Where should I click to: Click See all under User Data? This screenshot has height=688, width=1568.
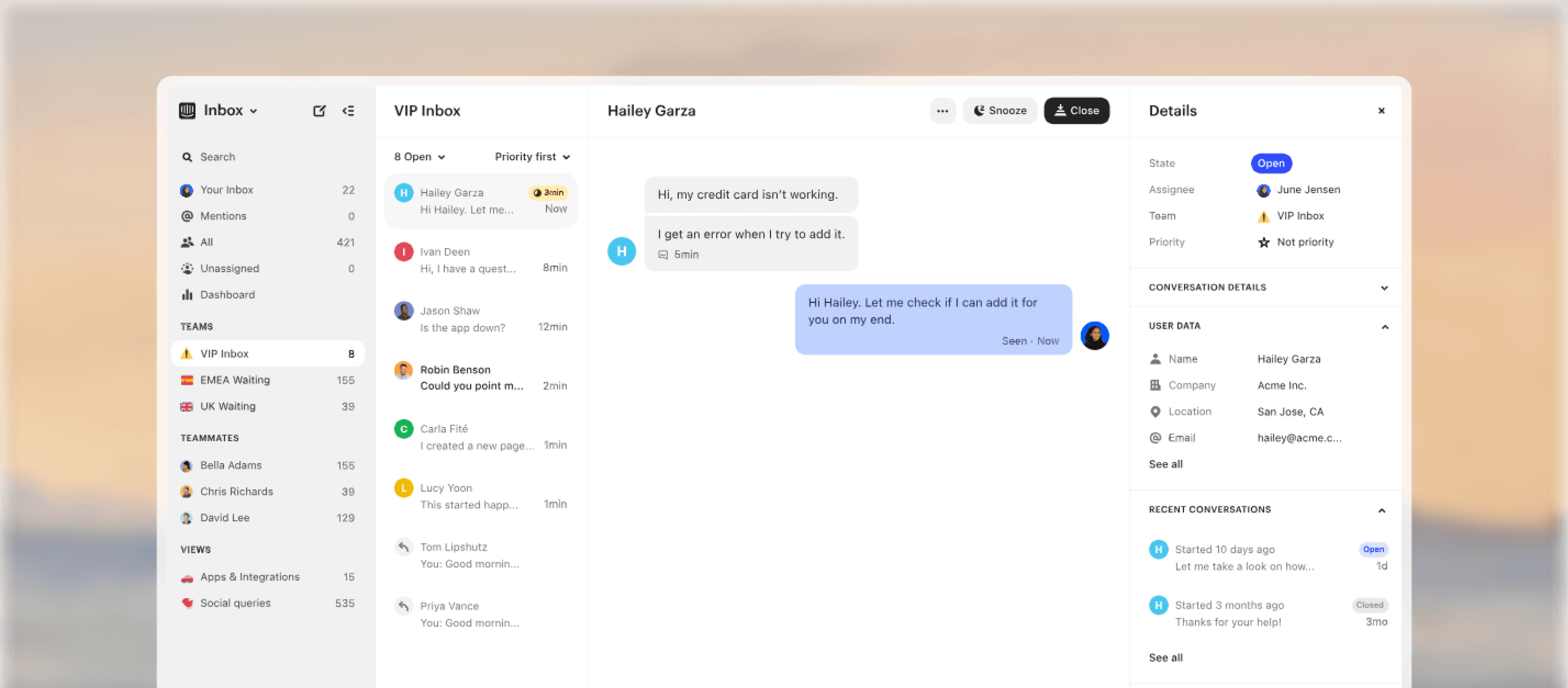click(x=1166, y=464)
